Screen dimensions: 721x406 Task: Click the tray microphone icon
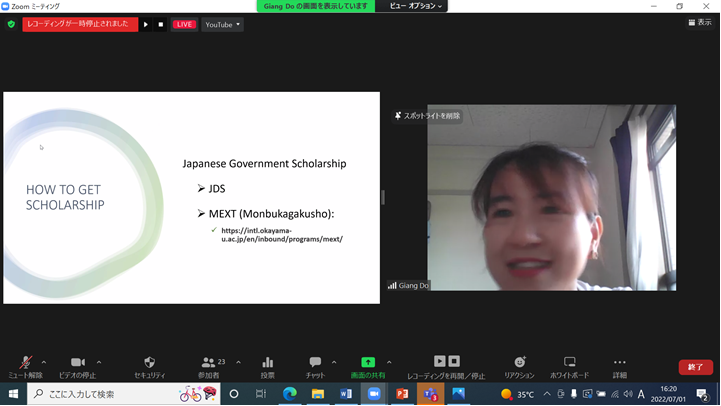coord(574,394)
